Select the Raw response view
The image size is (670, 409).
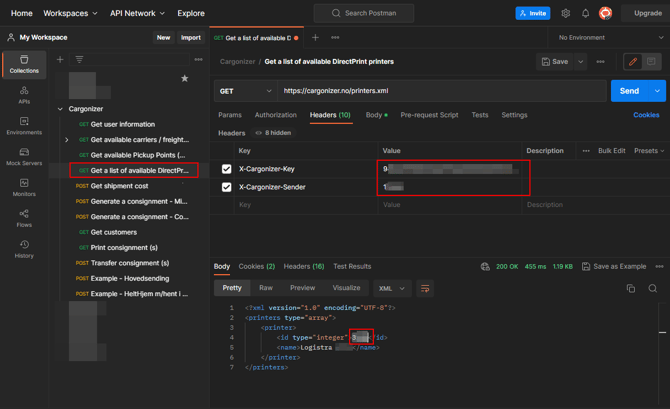click(266, 288)
